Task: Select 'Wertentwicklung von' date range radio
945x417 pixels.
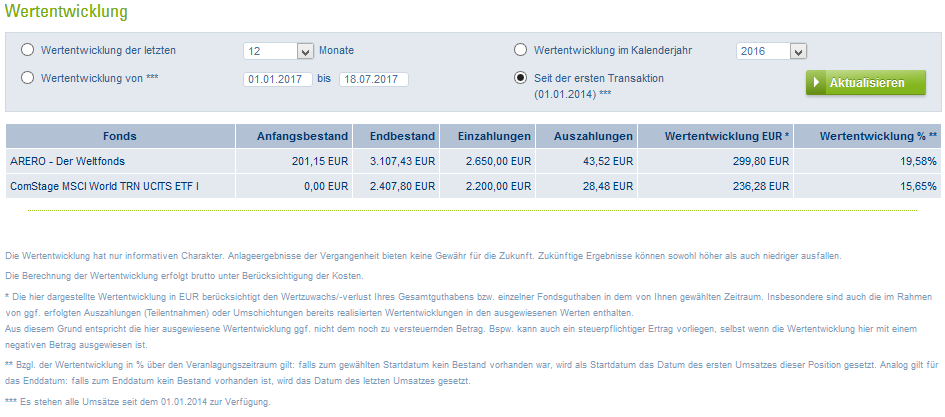Action: [x=27, y=78]
